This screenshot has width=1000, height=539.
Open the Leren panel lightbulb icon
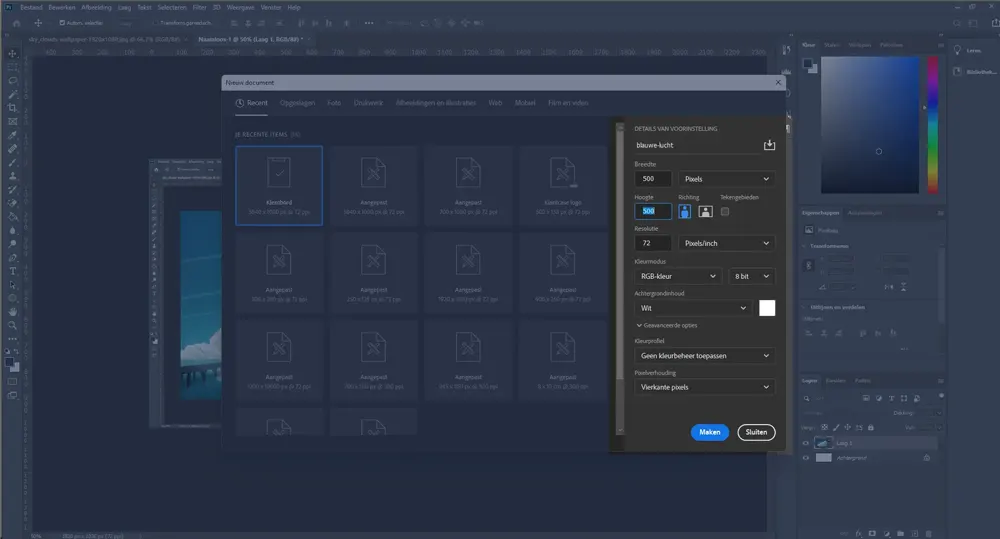[x=957, y=50]
